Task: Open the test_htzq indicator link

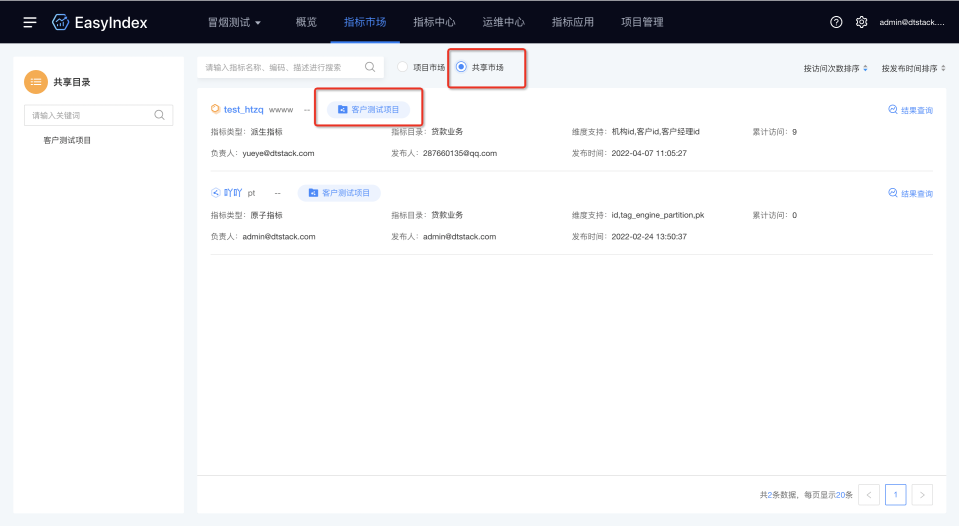Action: point(243,109)
